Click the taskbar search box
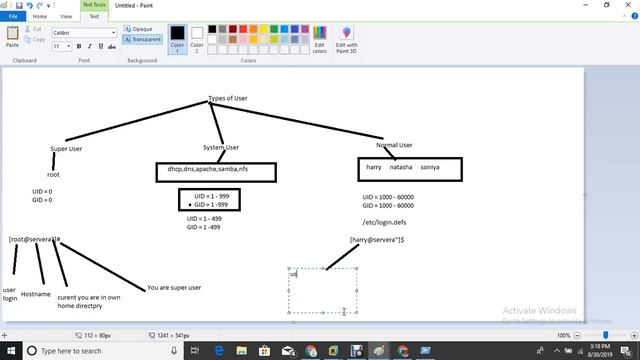Viewport: 640px width, 360px height. coord(102,351)
